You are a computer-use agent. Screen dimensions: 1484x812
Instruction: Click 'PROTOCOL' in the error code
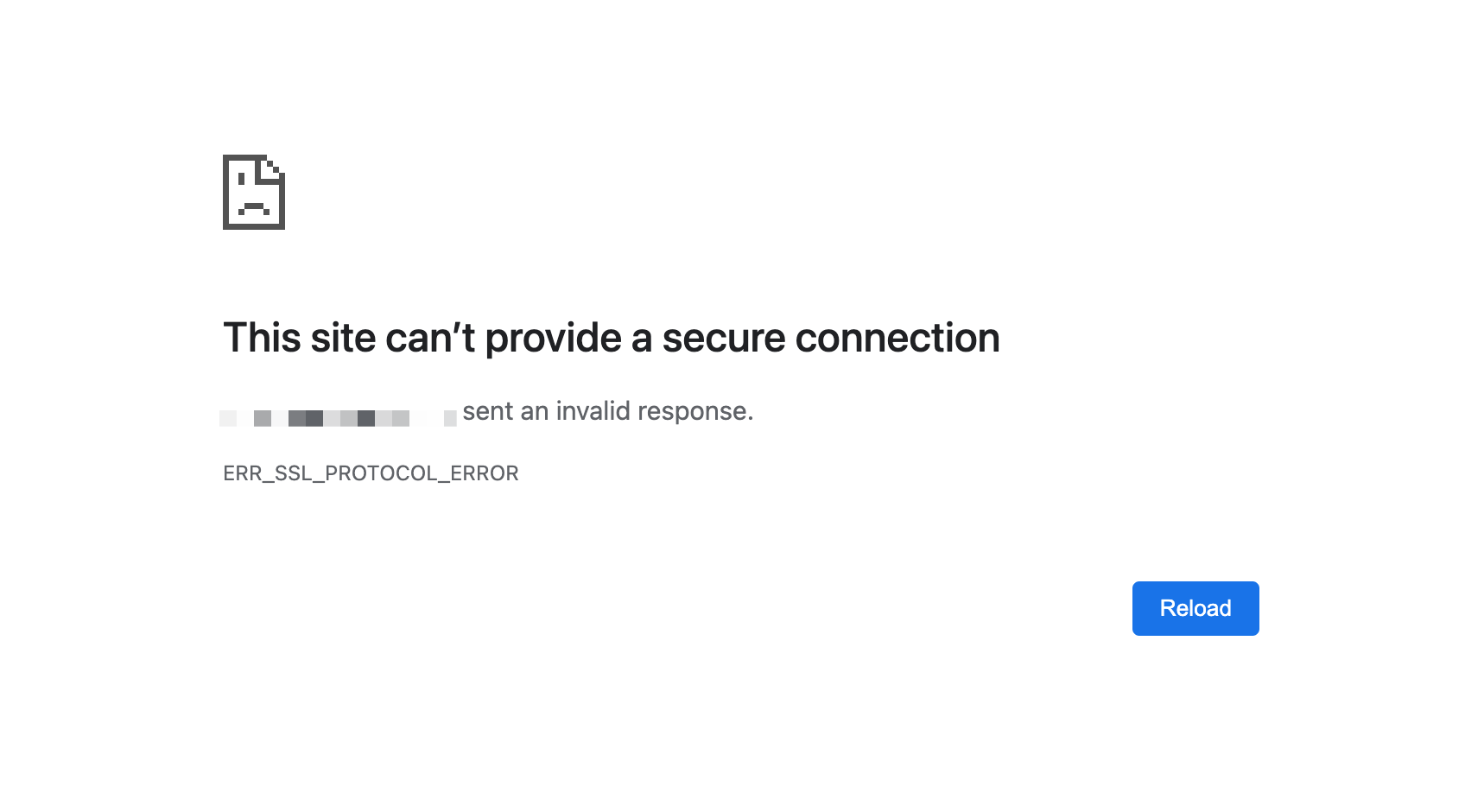pos(381,473)
